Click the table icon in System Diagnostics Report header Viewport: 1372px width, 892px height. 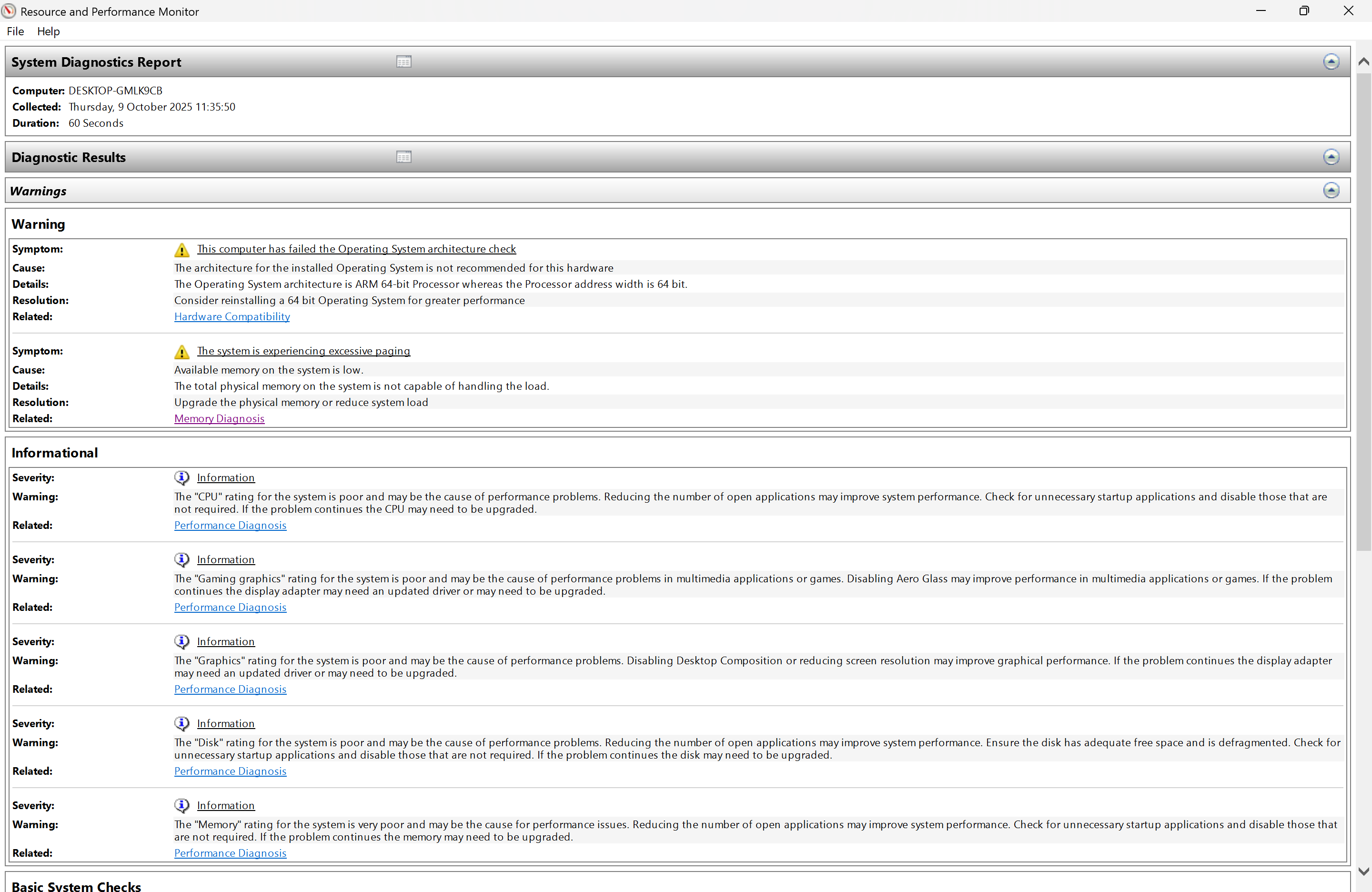404,61
